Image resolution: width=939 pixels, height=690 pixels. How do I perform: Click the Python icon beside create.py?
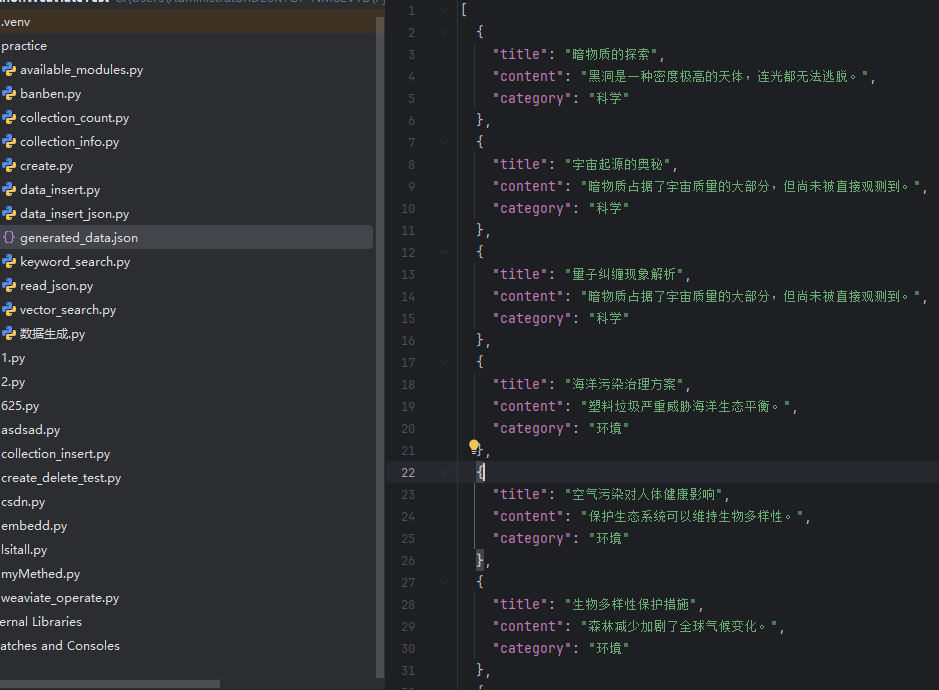[x=9, y=166]
